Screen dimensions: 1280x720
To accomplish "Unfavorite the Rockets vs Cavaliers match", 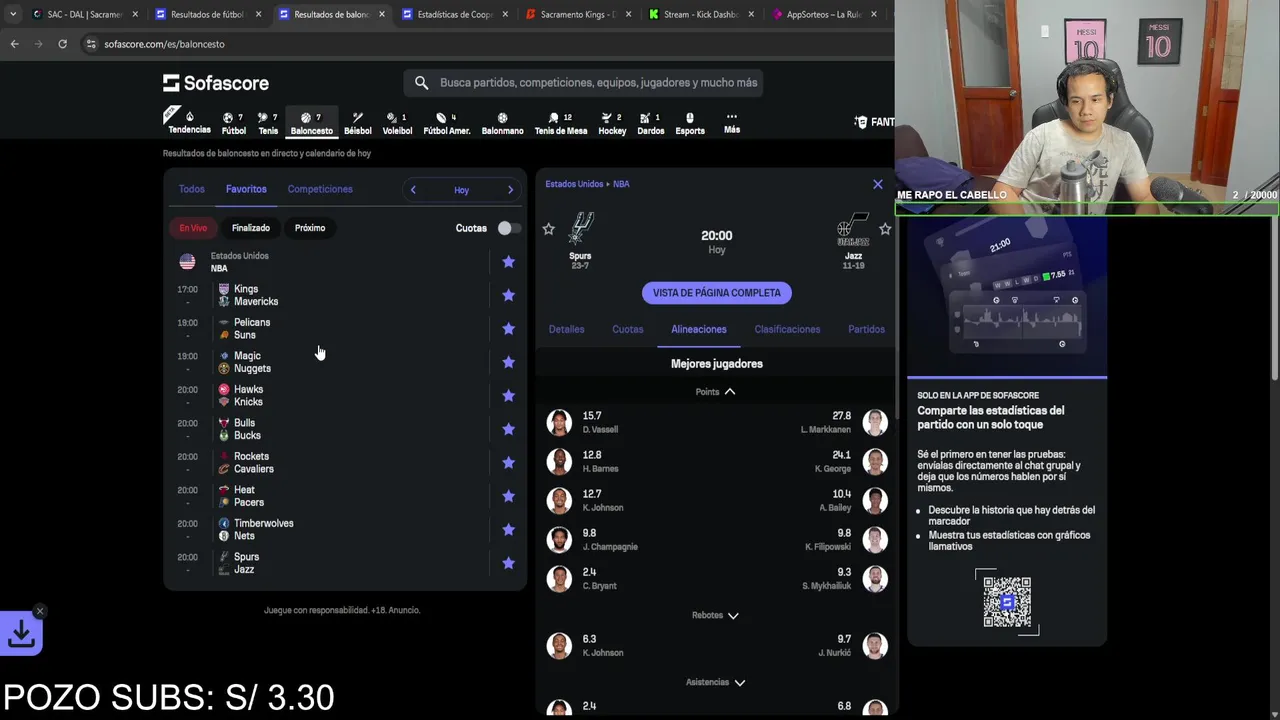I will (508, 463).
